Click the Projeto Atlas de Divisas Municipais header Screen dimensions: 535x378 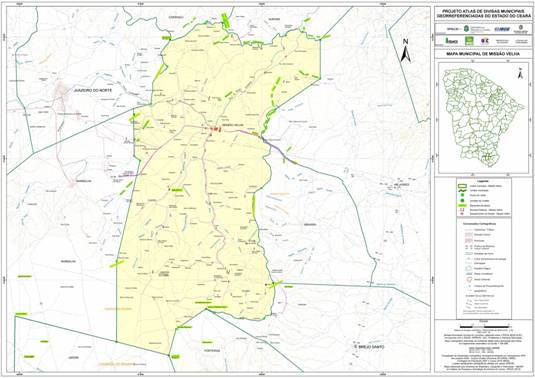point(483,13)
